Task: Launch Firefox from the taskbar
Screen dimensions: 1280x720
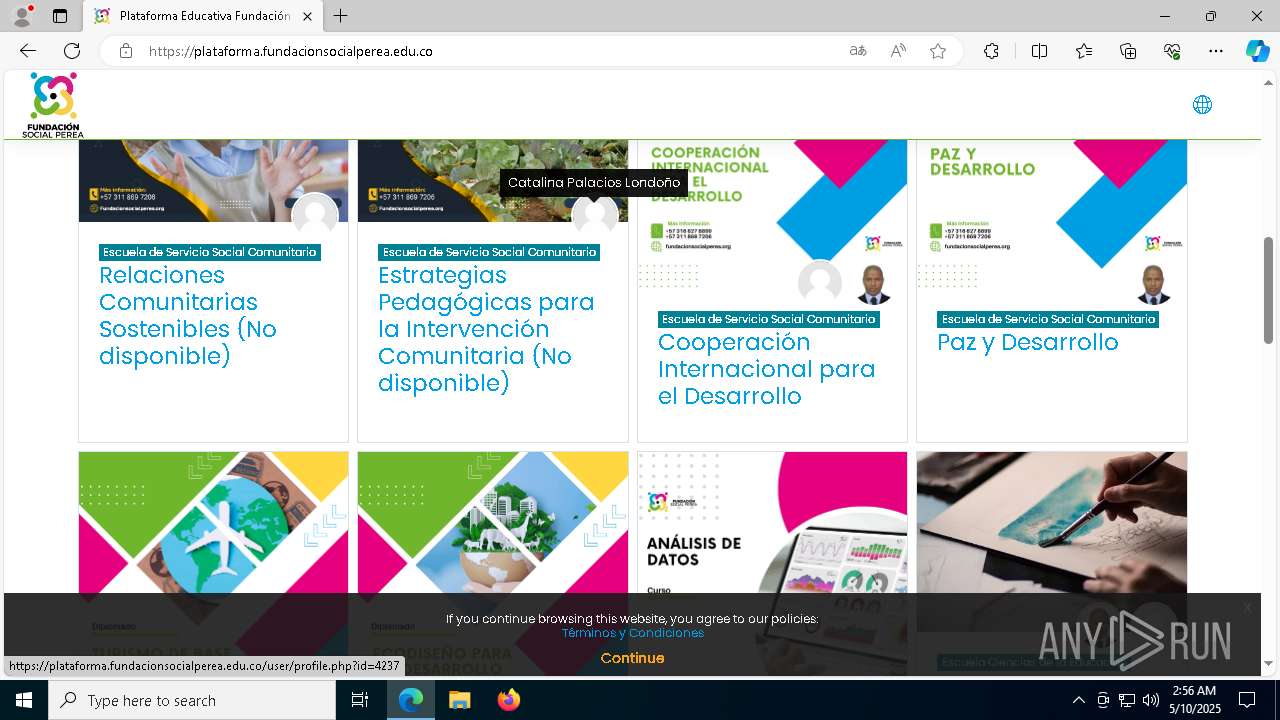Action: pos(508,700)
